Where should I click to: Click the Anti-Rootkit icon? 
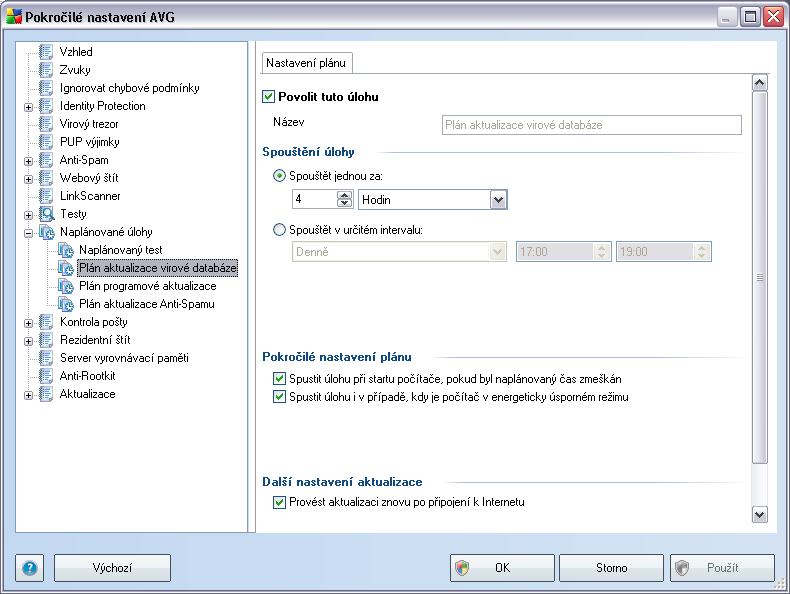[x=46, y=376]
